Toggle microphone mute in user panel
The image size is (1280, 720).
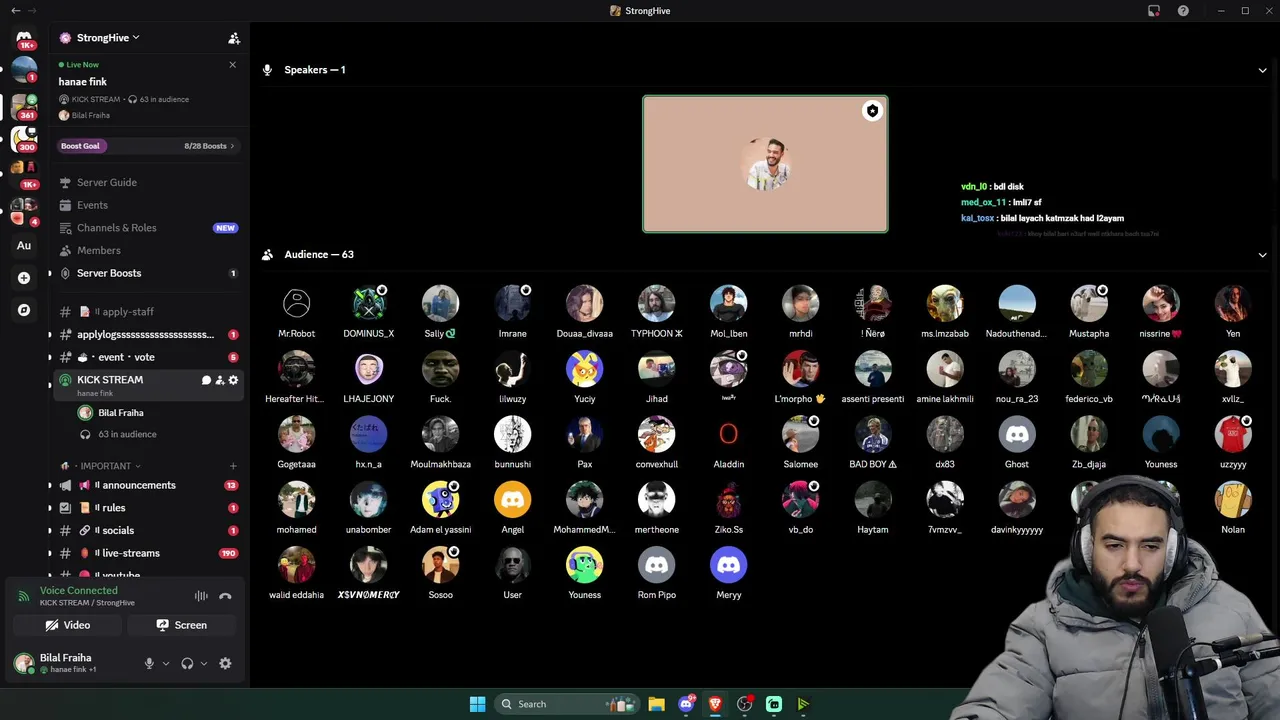pos(149,663)
